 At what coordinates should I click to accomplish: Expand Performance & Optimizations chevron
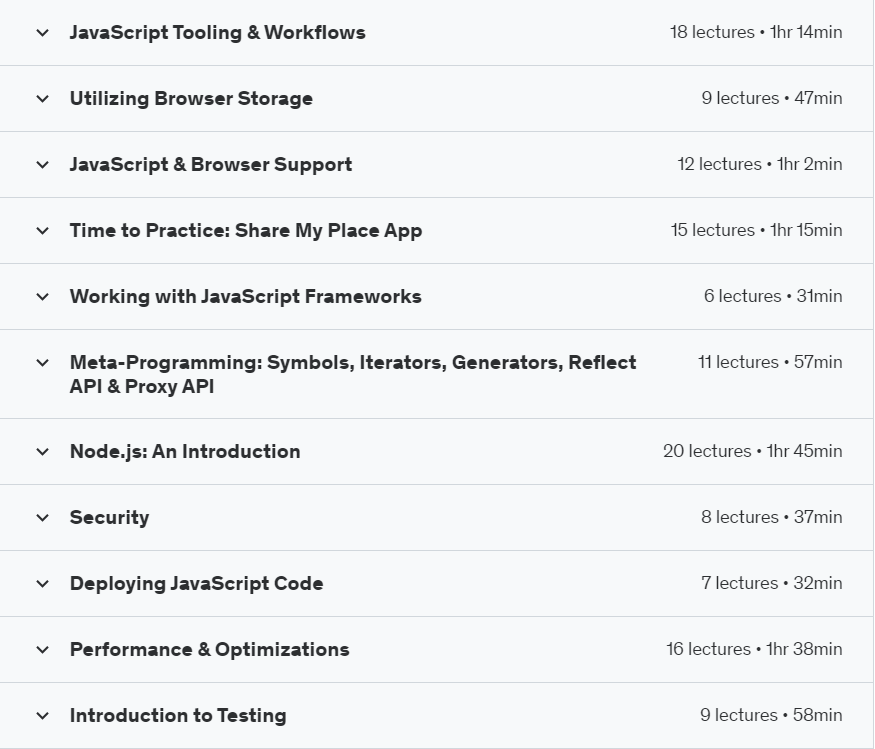pyautogui.click(x=42, y=650)
